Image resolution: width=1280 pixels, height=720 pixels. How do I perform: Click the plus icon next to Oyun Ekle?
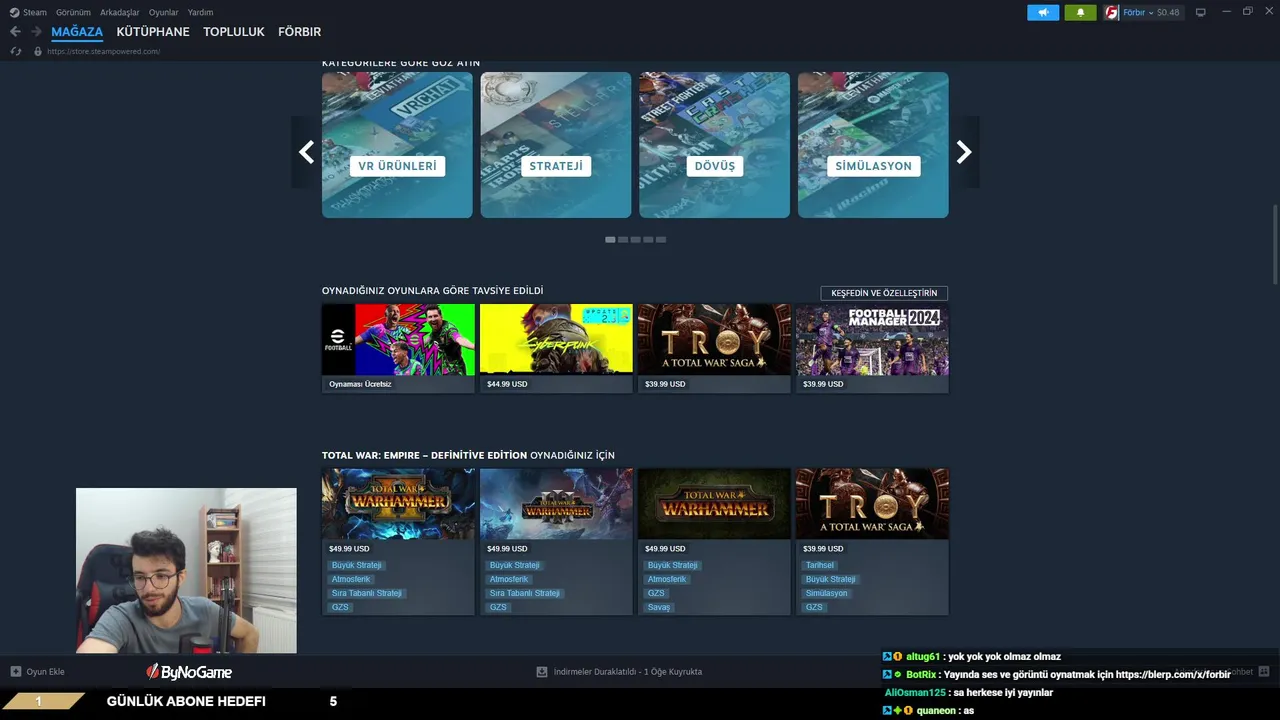15,671
